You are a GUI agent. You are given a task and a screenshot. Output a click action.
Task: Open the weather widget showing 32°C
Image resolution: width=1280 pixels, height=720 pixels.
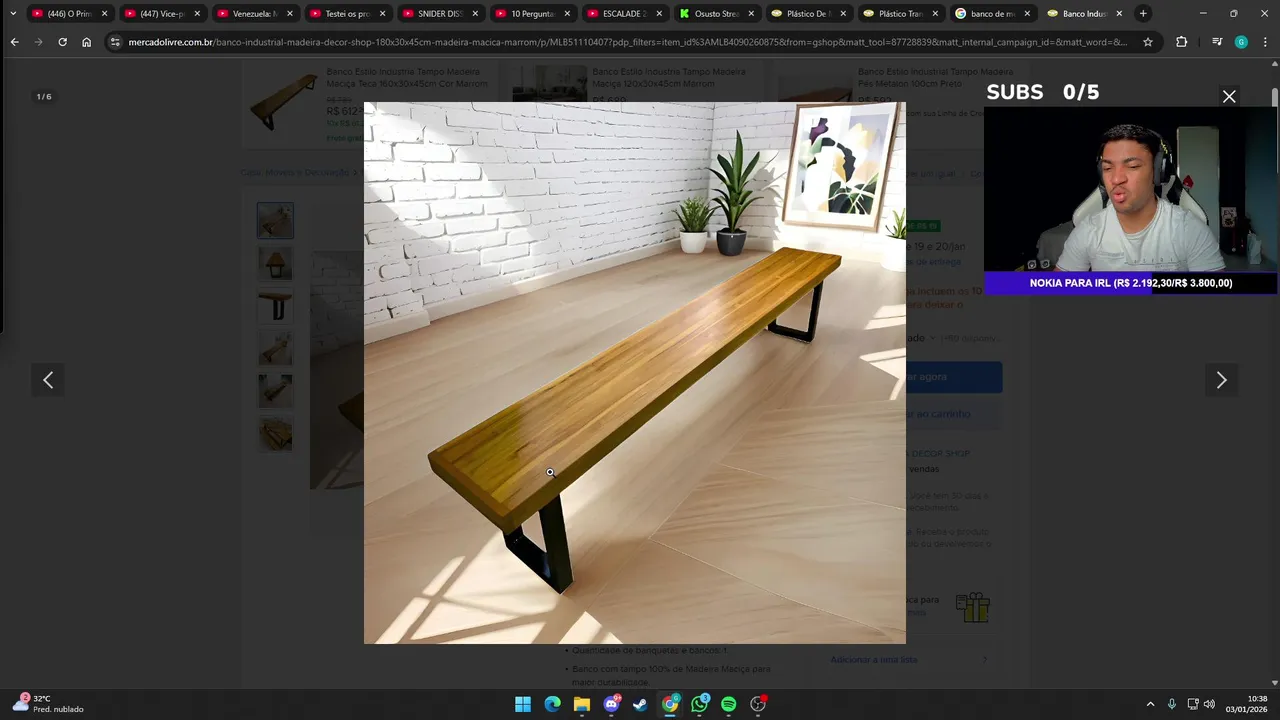tap(47, 704)
